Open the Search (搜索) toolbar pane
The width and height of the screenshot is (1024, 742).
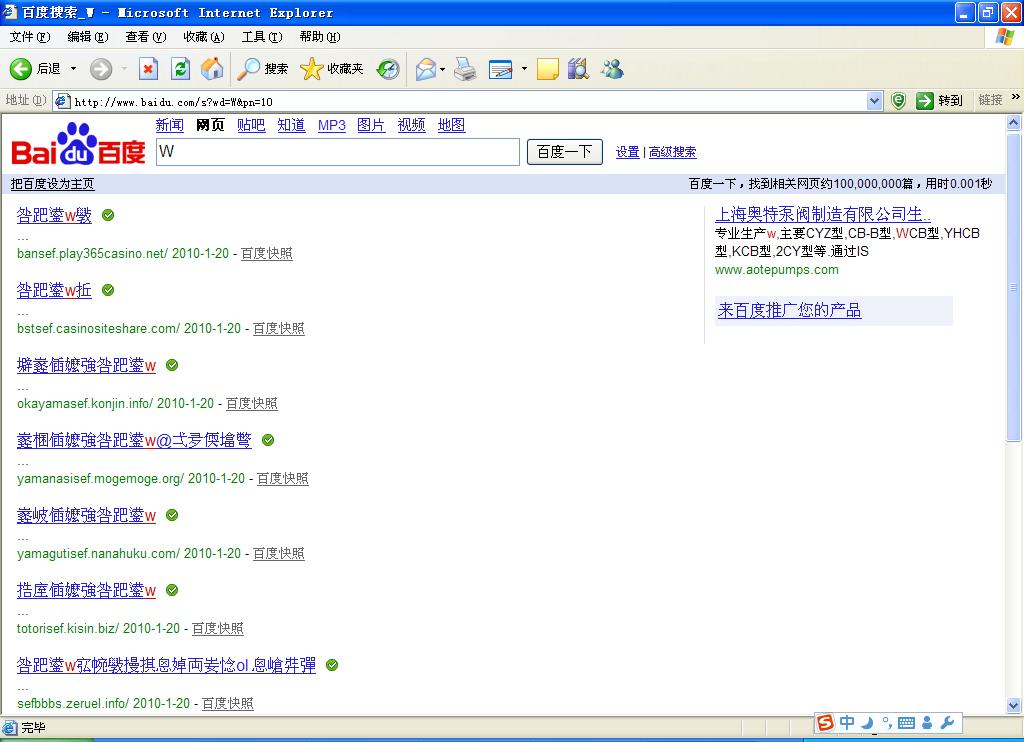coord(263,69)
